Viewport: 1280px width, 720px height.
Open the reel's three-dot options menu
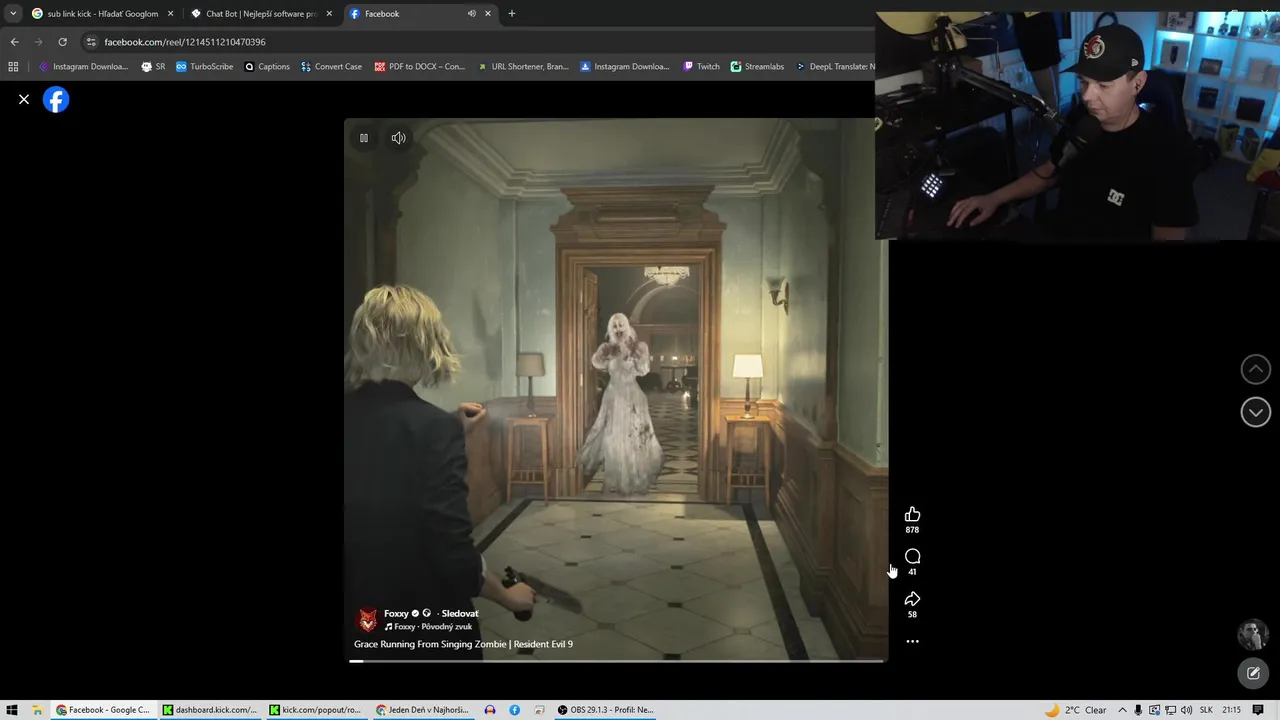pos(912,642)
